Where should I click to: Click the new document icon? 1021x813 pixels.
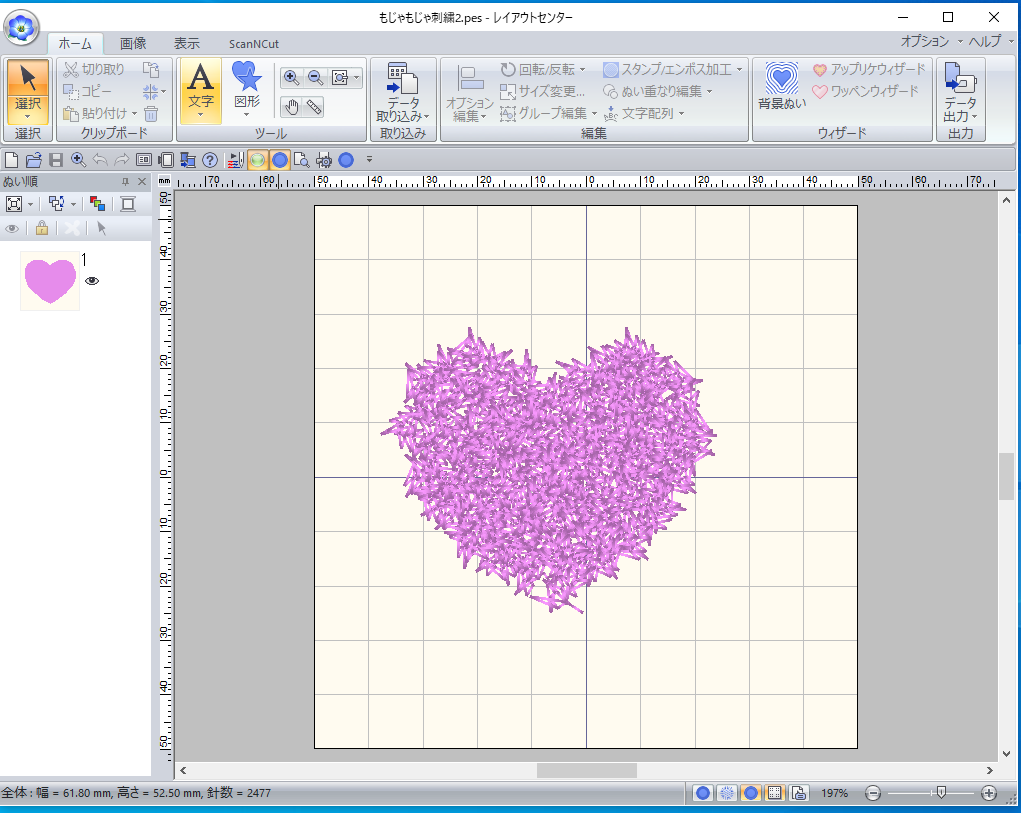pyautogui.click(x=11, y=159)
